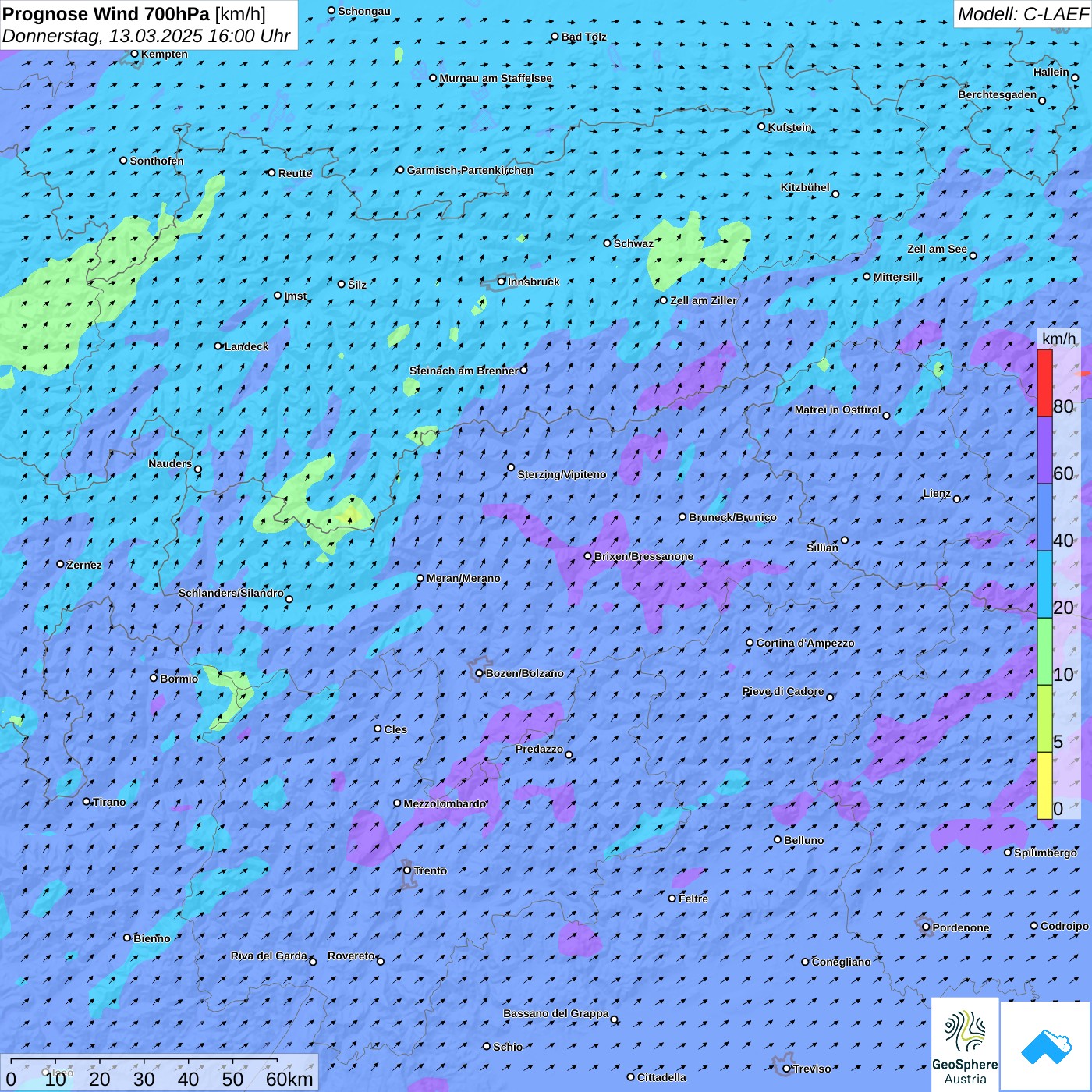Click the Matrei in Osttirol label
This screenshot has height=1092, width=1092.
click(x=838, y=409)
